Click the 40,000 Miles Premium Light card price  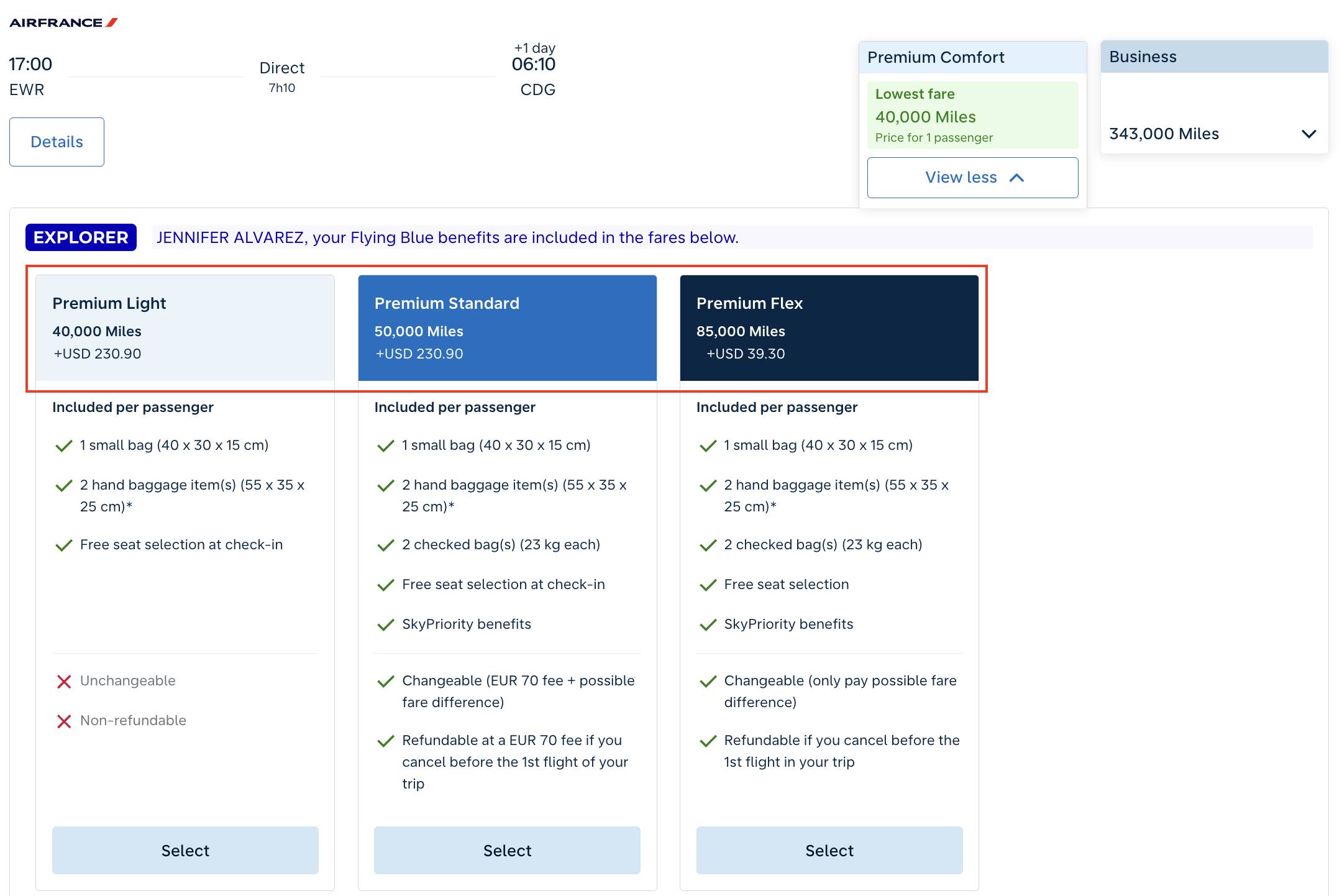click(97, 331)
